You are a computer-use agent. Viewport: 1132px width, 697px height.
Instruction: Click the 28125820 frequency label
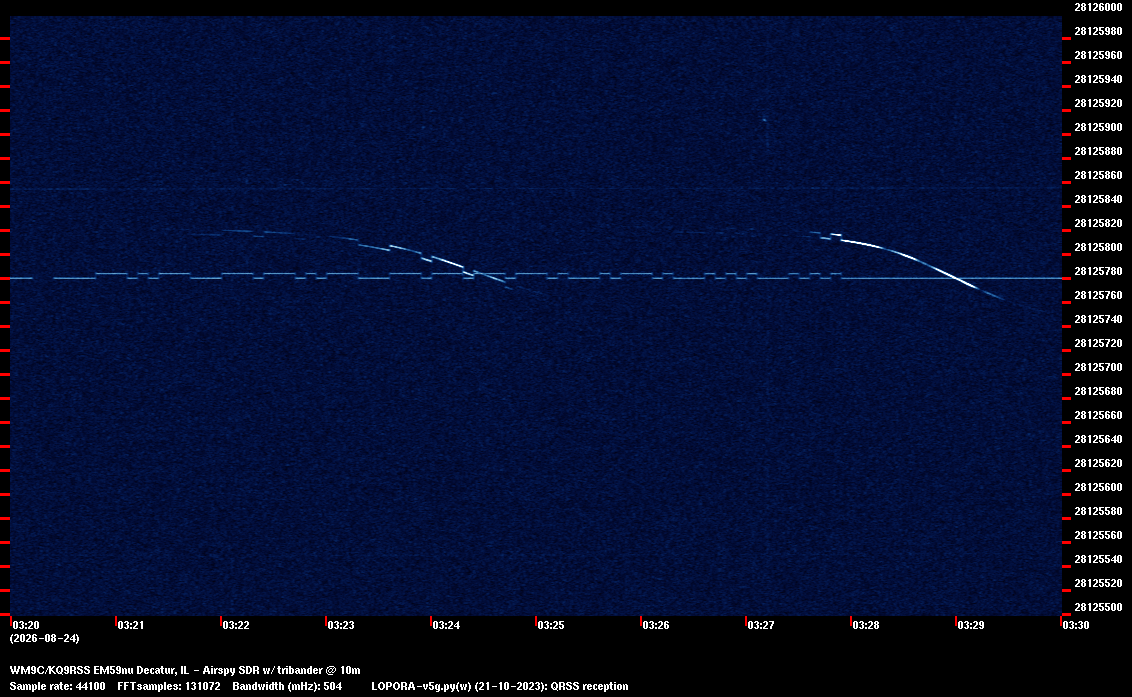(x=1098, y=223)
